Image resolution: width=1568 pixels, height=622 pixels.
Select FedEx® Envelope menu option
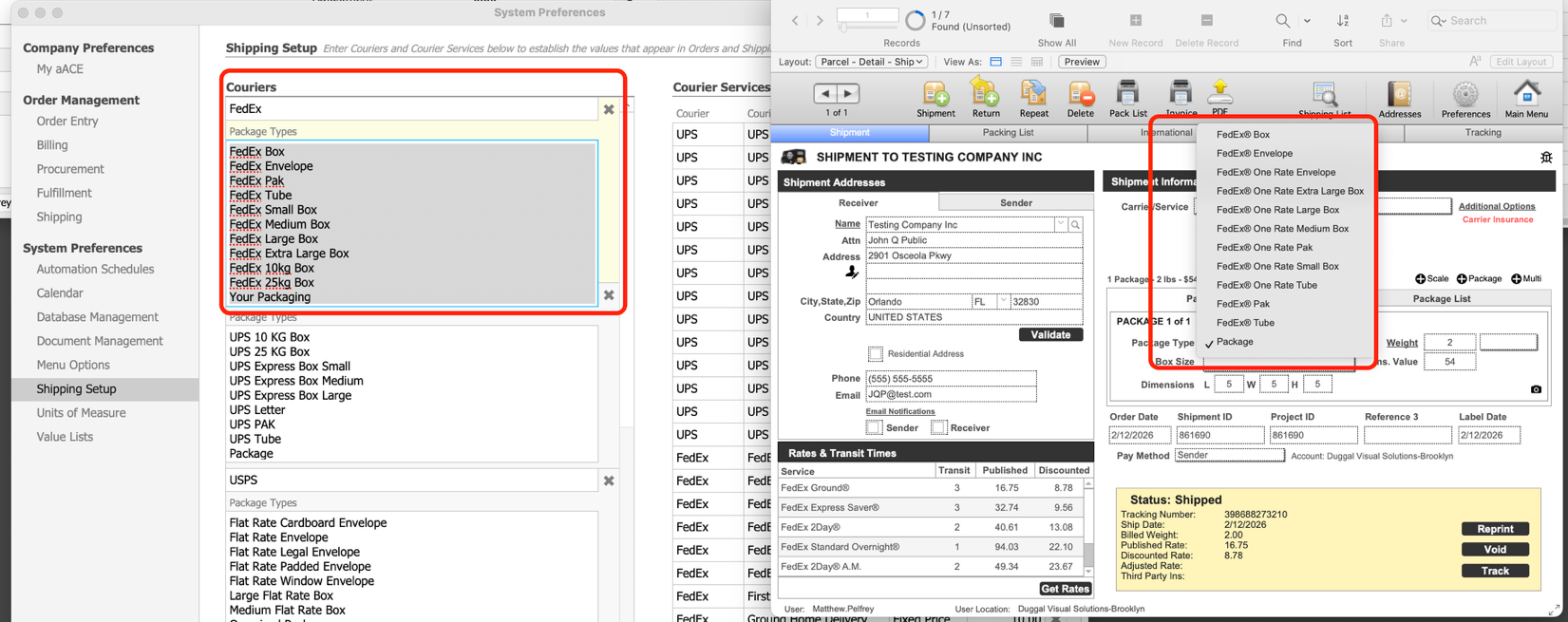point(1286,154)
